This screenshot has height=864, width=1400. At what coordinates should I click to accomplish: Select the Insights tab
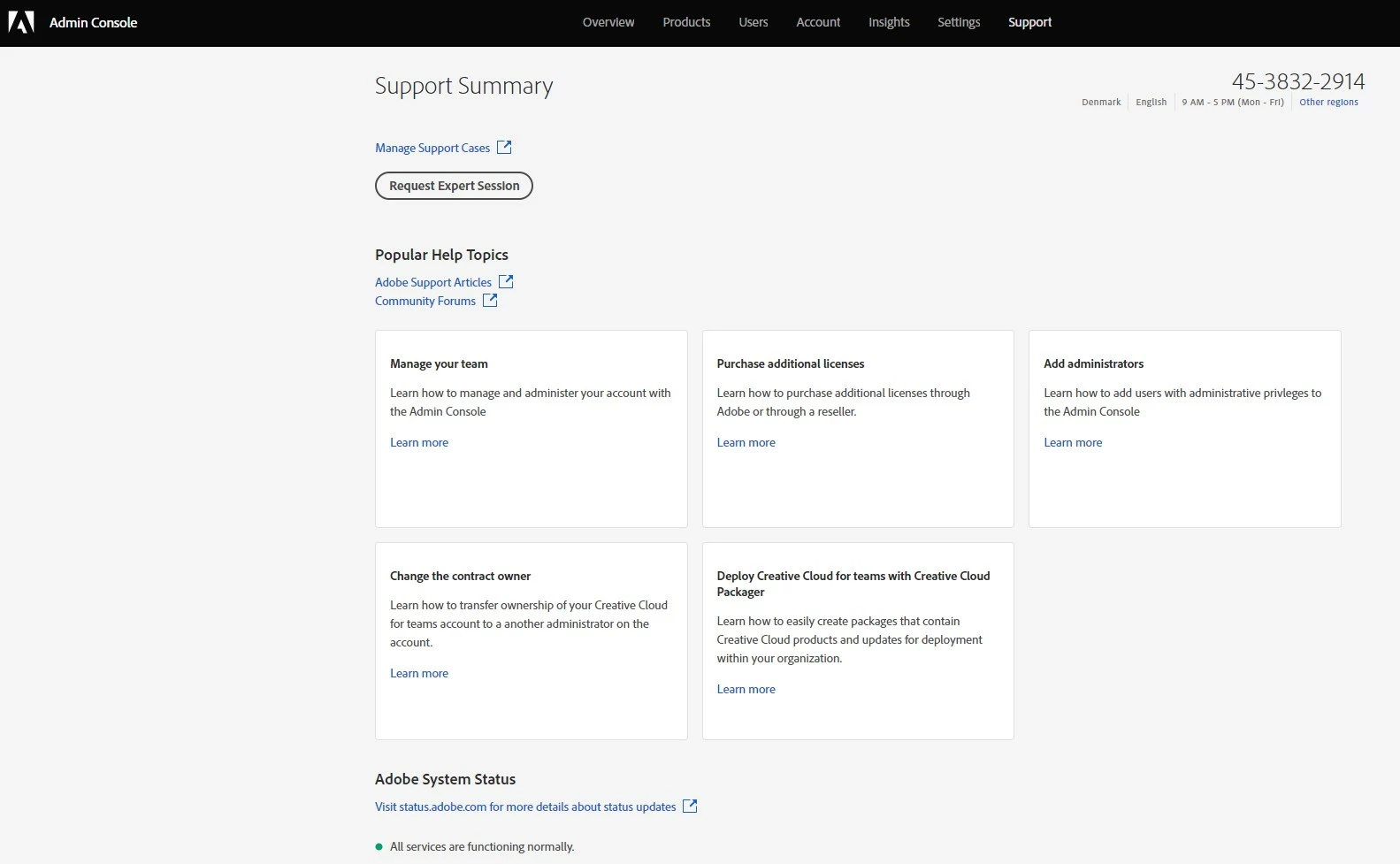click(889, 22)
